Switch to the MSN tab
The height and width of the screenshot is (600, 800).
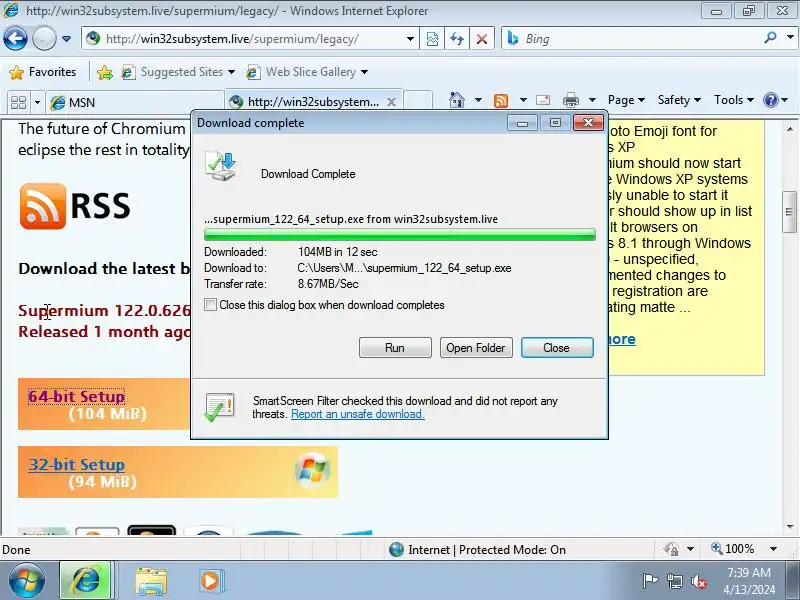pos(135,102)
